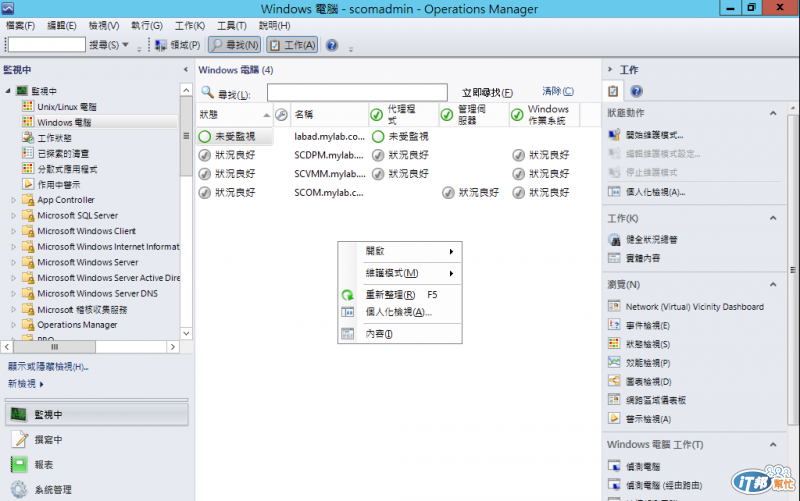This screenshot has width=800, height=501.
Task: Click the 立即尋找(F) button
Action: pyautogui.click(x=487, y=92)
